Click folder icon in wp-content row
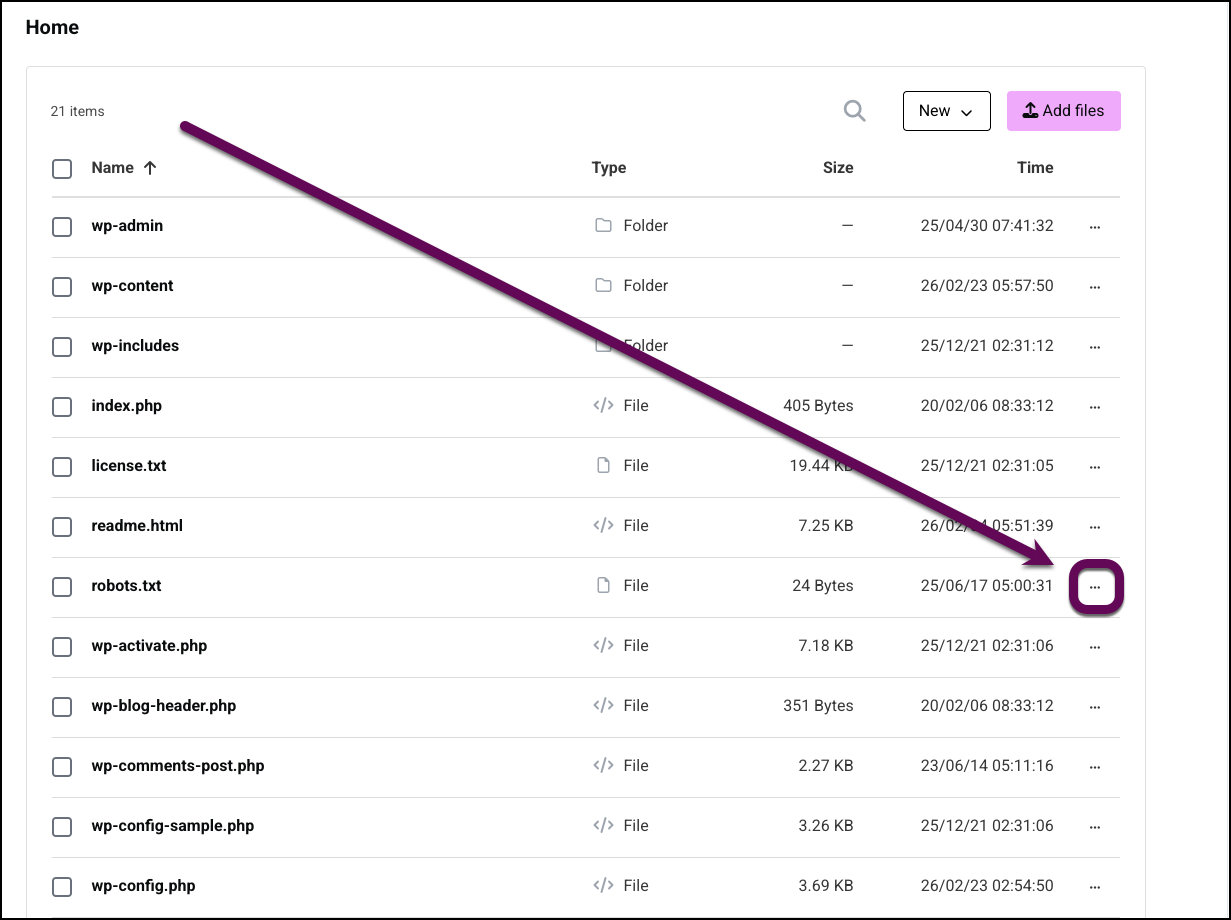The width and height of the screenshot is (1231, 920). click(603, 286)
